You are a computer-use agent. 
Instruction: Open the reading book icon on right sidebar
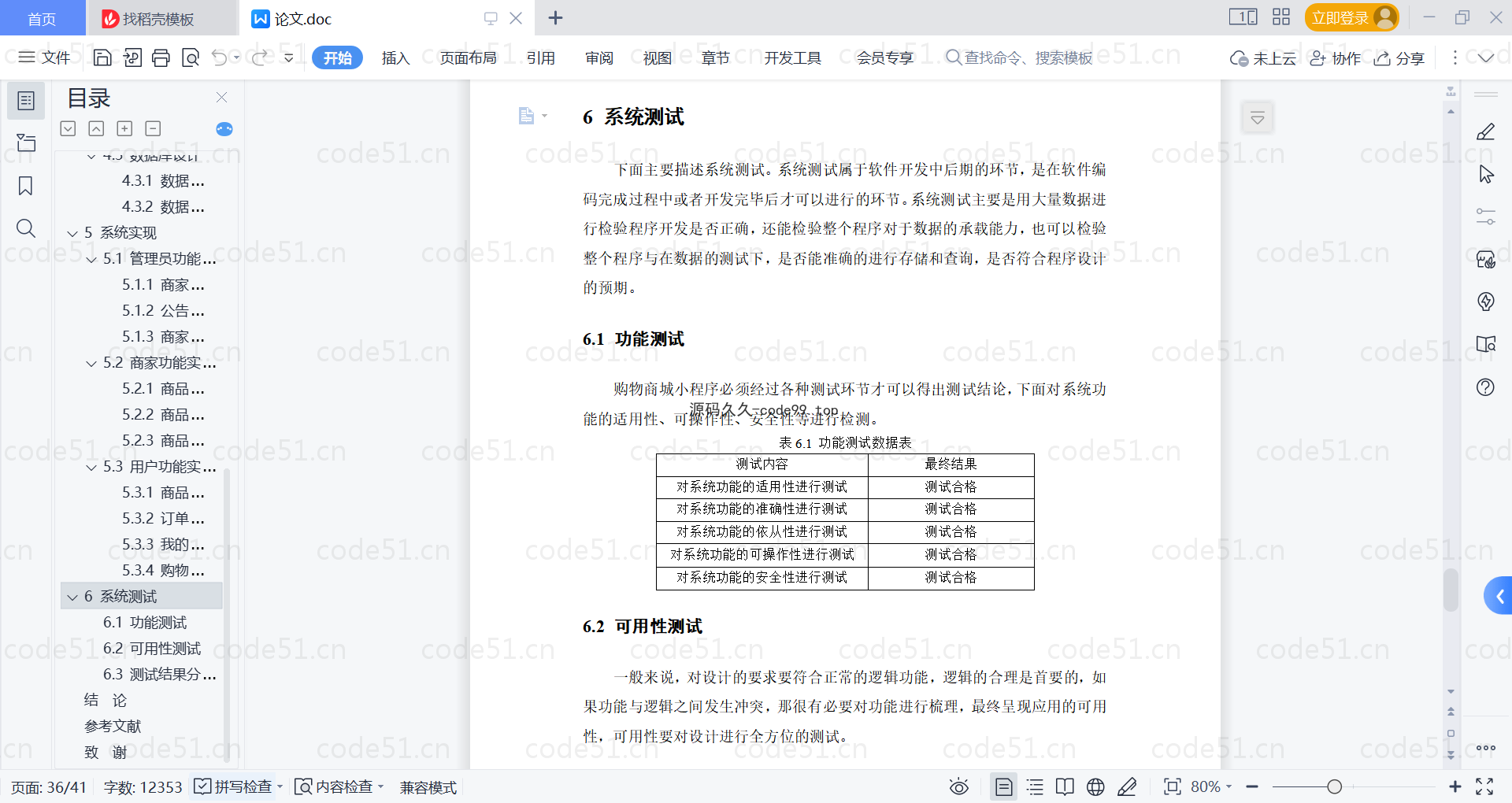(x=1486, y=344)
